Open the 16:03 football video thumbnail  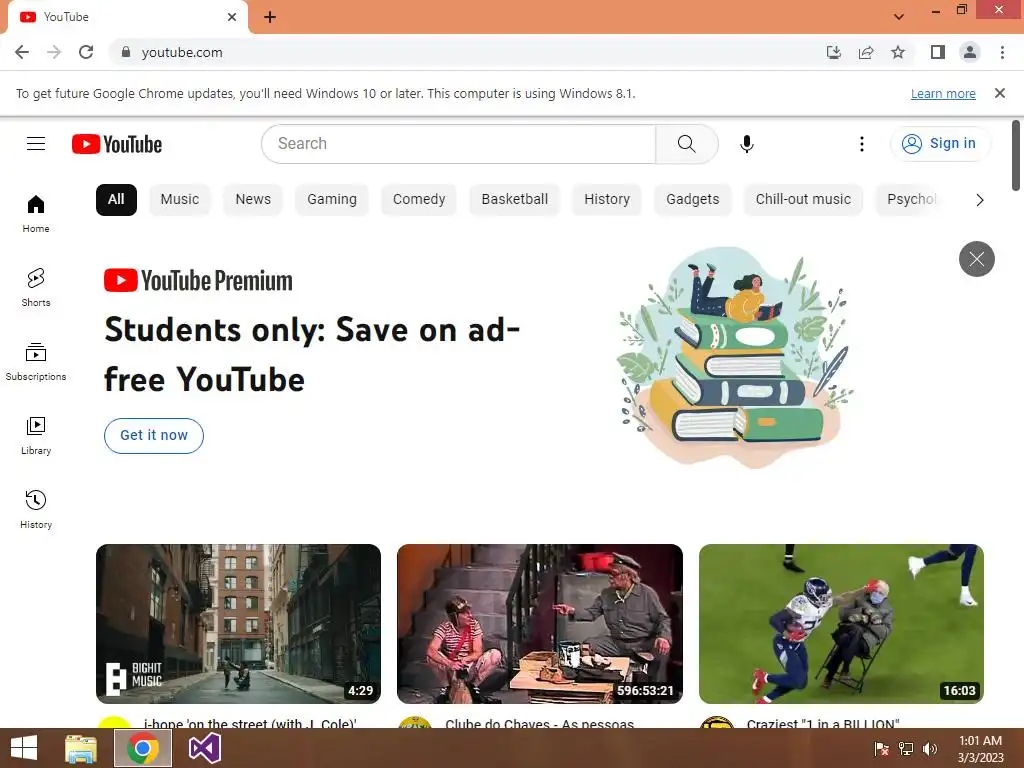click(841, 624)
